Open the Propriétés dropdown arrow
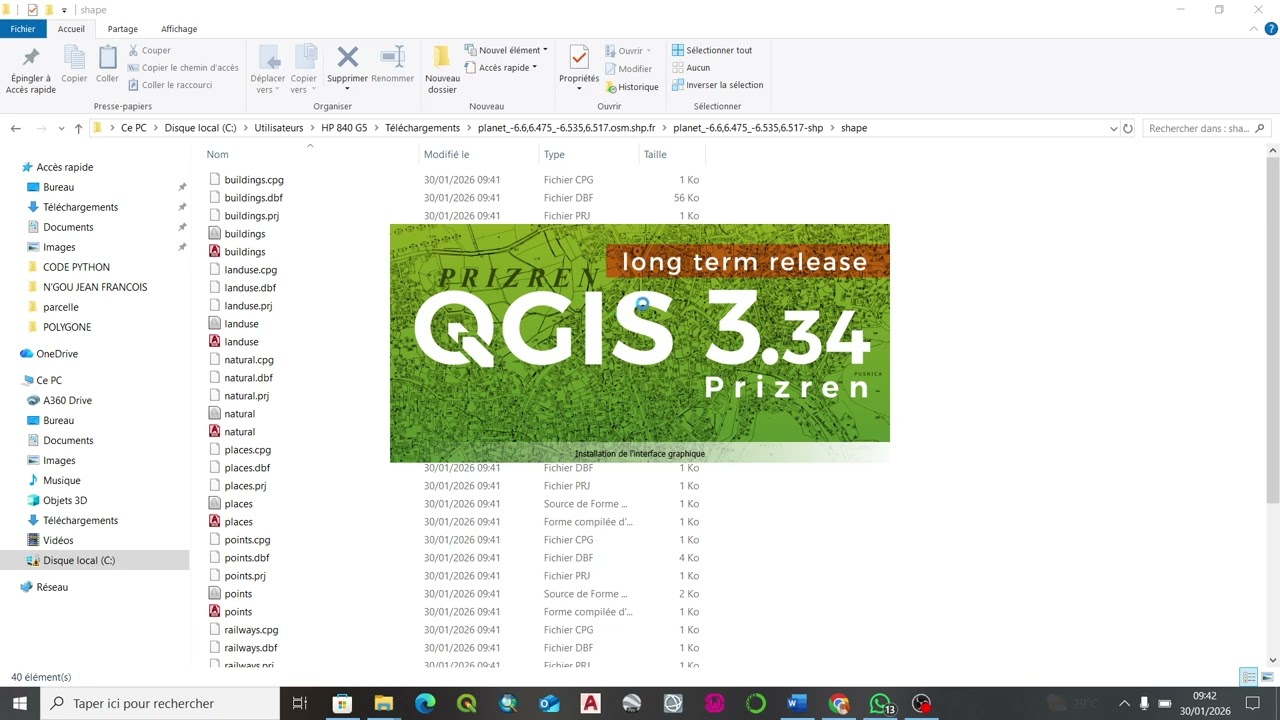Screen dimensions: 1280x720 [579, 90]
